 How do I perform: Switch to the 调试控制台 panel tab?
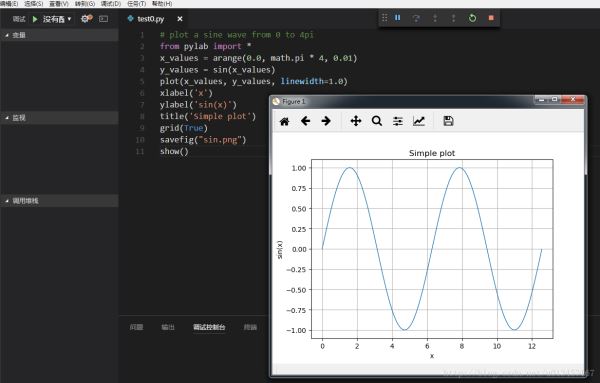(x=209, y=327)
